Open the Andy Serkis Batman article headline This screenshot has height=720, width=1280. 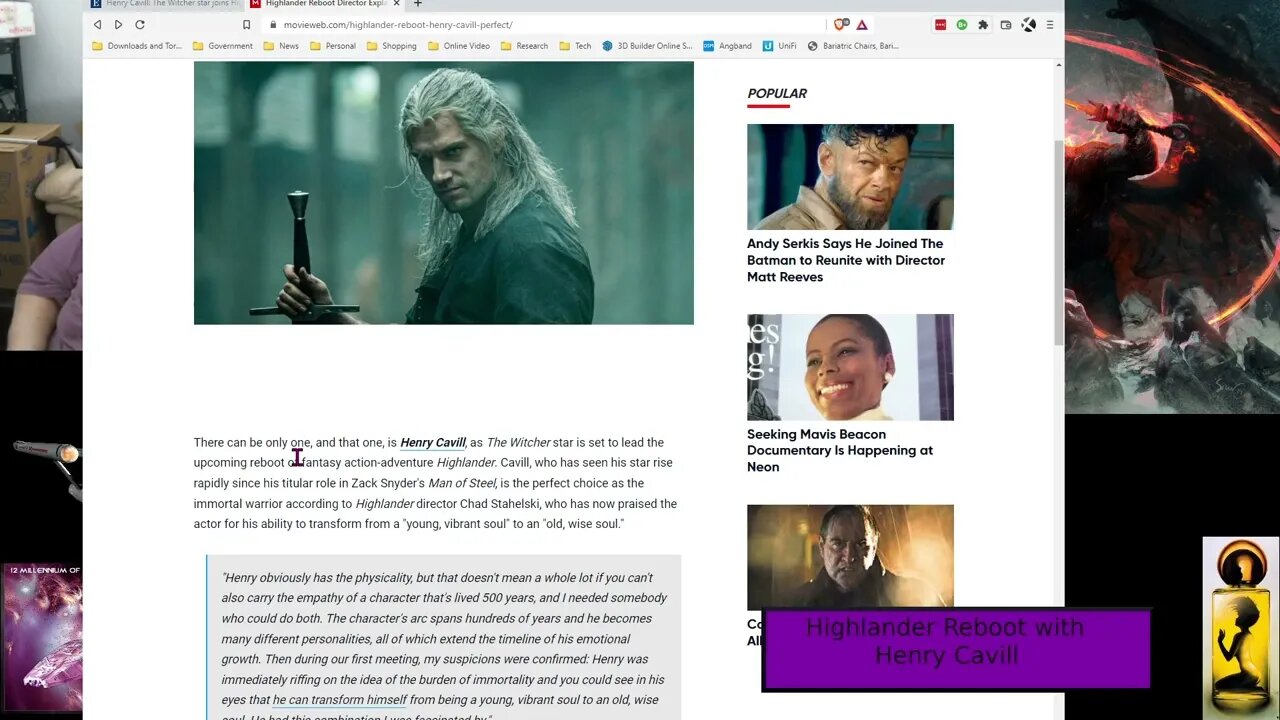point(846,260)
